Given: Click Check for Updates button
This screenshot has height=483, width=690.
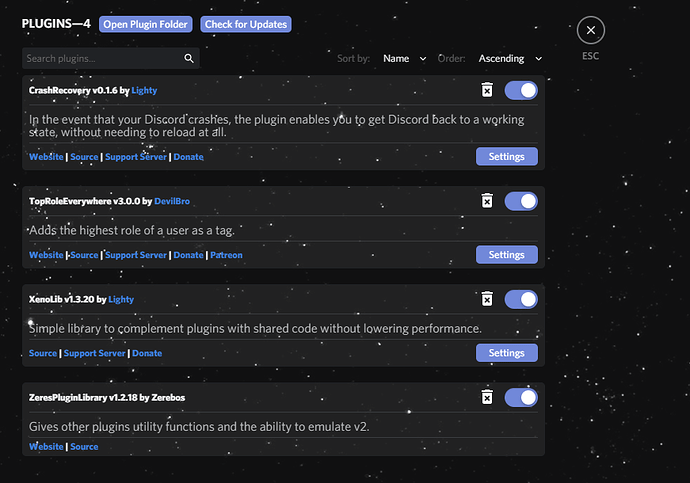Looking at the screenshot, I should point(246,24).
